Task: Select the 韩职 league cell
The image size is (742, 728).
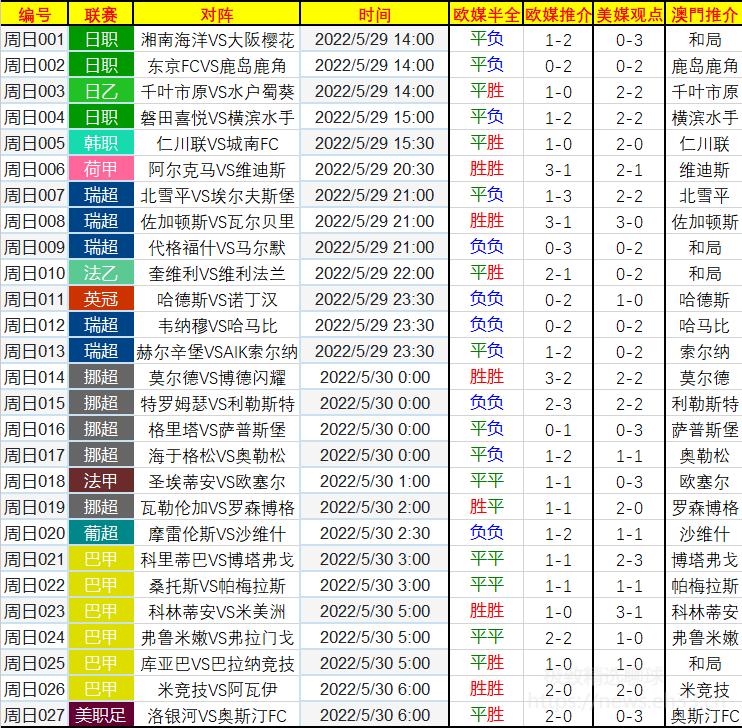Action: (x=101, y=143)
